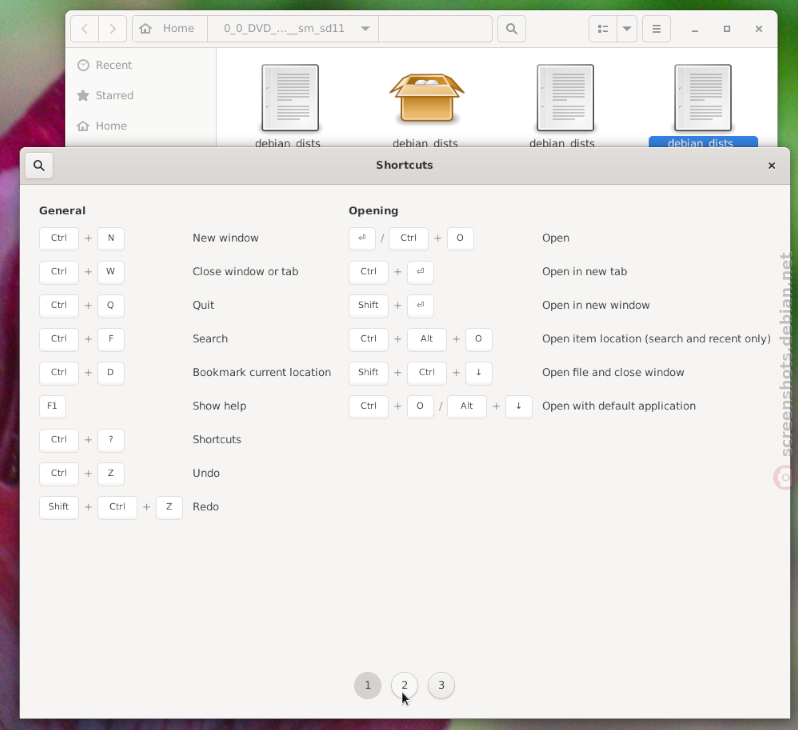
Task: Minimize the file manager window
Action: pos(695,29)
